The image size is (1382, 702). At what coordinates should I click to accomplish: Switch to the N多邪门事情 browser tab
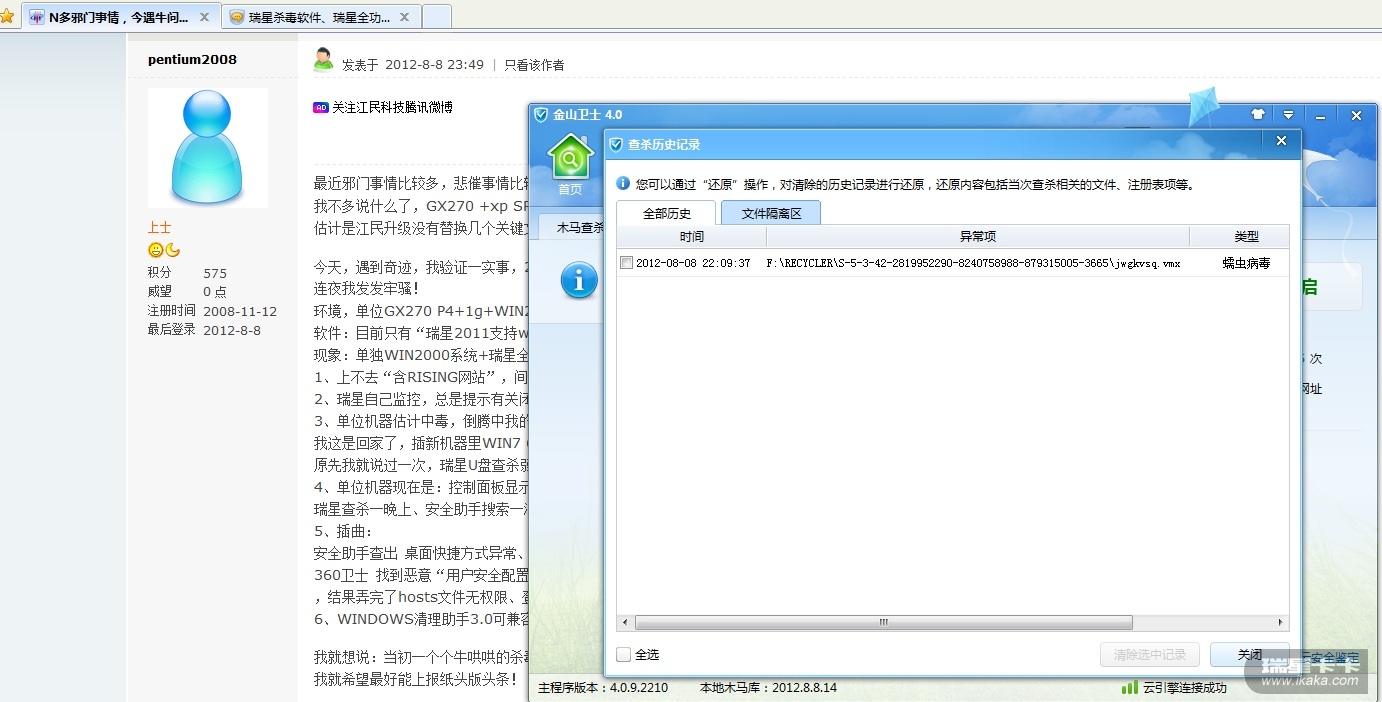click(x=121, y=17)
